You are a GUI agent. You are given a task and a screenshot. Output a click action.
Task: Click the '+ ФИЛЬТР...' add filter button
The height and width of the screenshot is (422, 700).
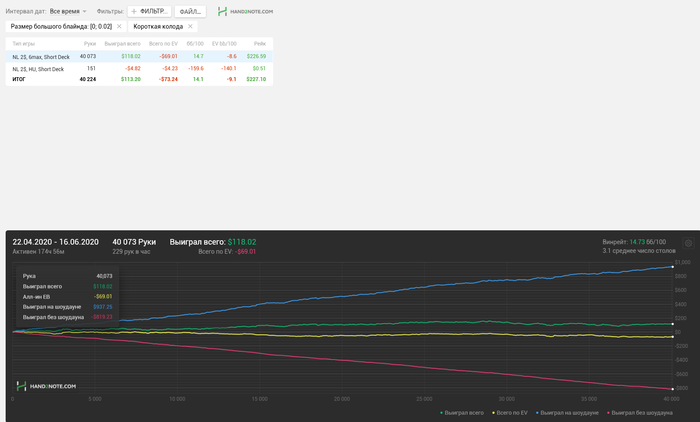coord(149,11)
